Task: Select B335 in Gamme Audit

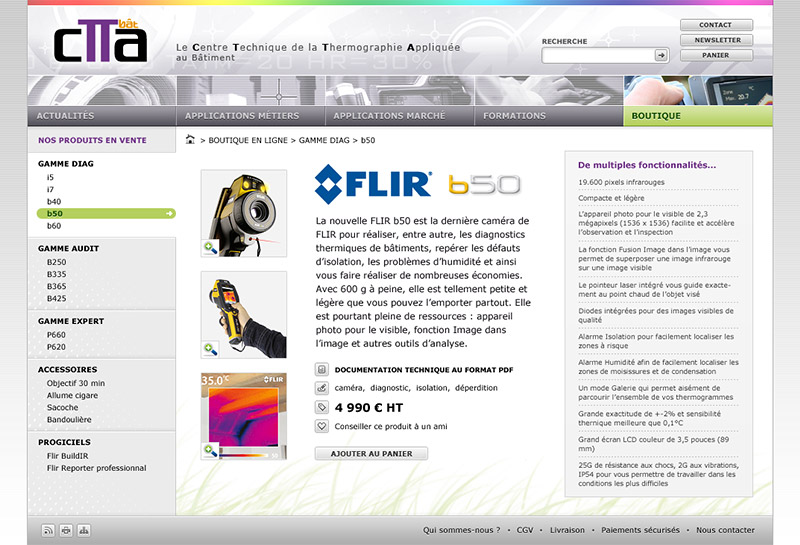Action: click(x=56, y=274)
